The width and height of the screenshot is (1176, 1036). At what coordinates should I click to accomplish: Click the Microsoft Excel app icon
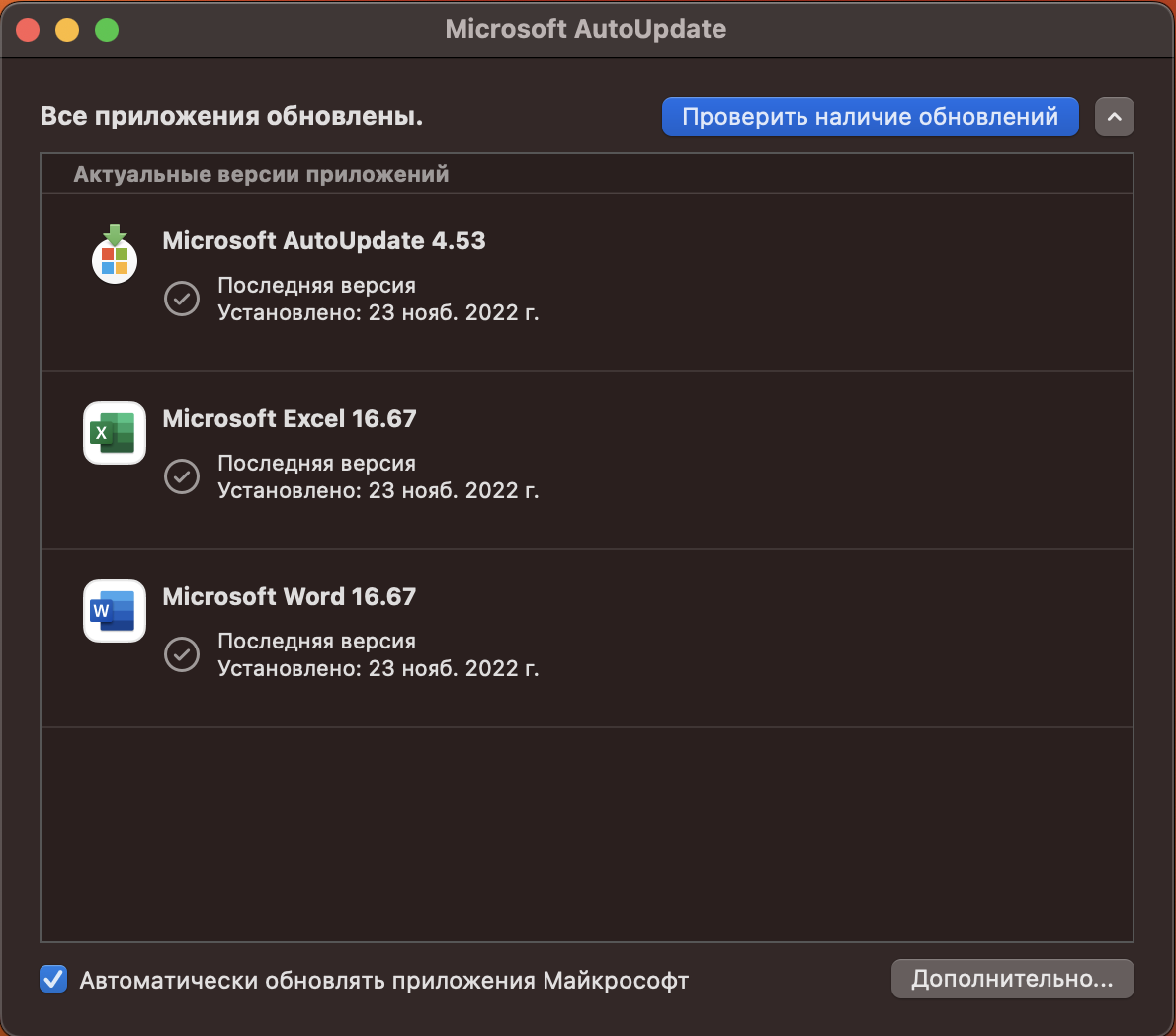[x=115, y=433]
